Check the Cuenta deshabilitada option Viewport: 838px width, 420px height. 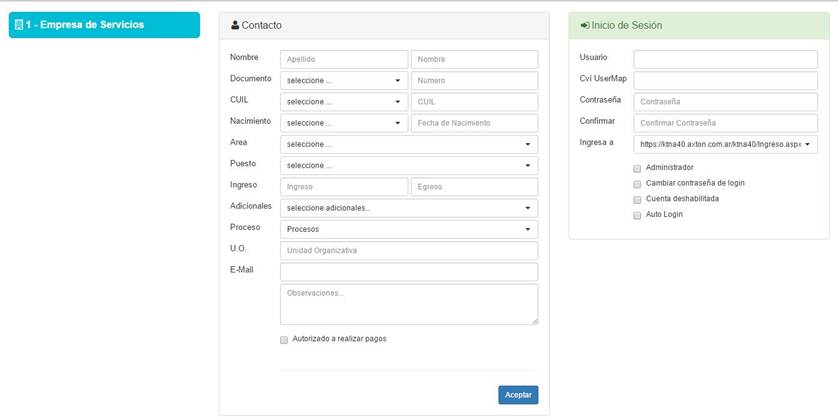636,199
